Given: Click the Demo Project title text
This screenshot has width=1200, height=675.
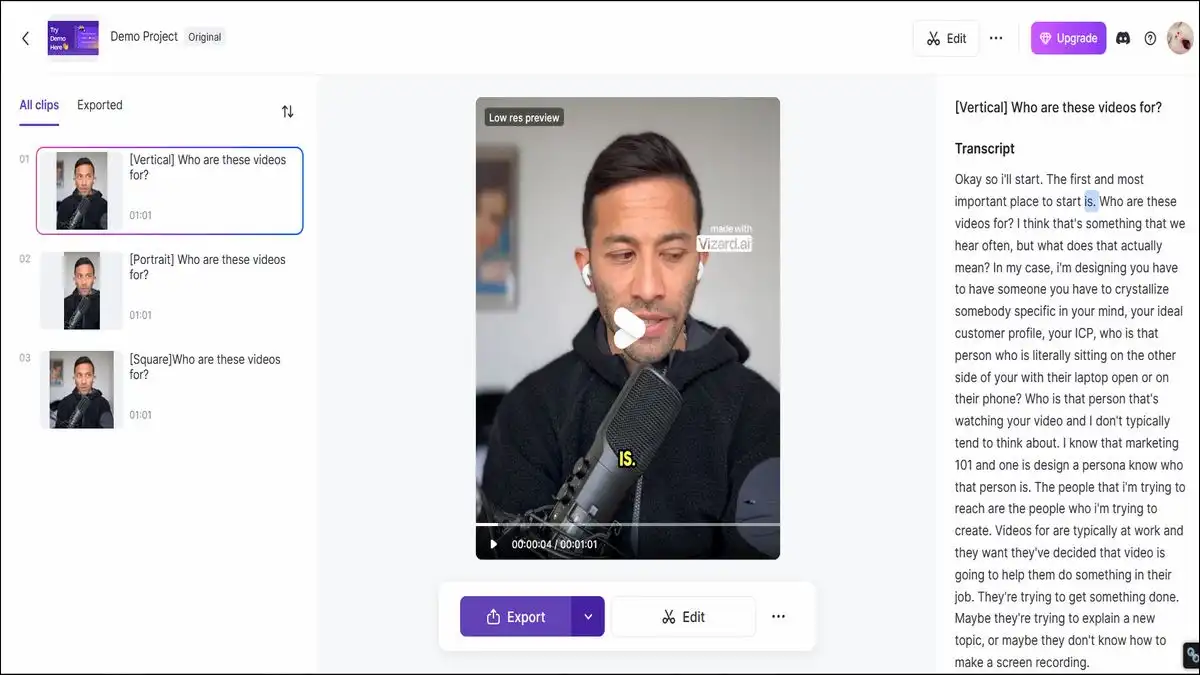Looking at the screenshot, I should pyautogui.click(x=144, y=37).
